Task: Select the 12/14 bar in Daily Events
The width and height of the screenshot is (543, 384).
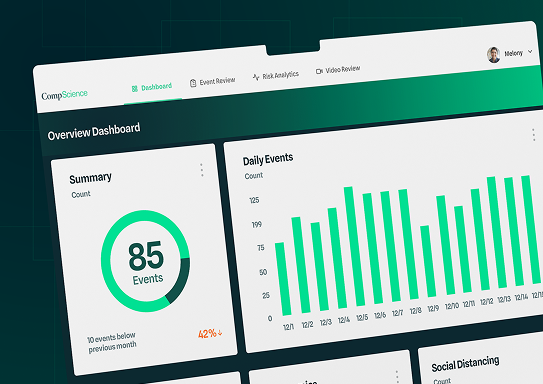Action: tap(514, 232)
